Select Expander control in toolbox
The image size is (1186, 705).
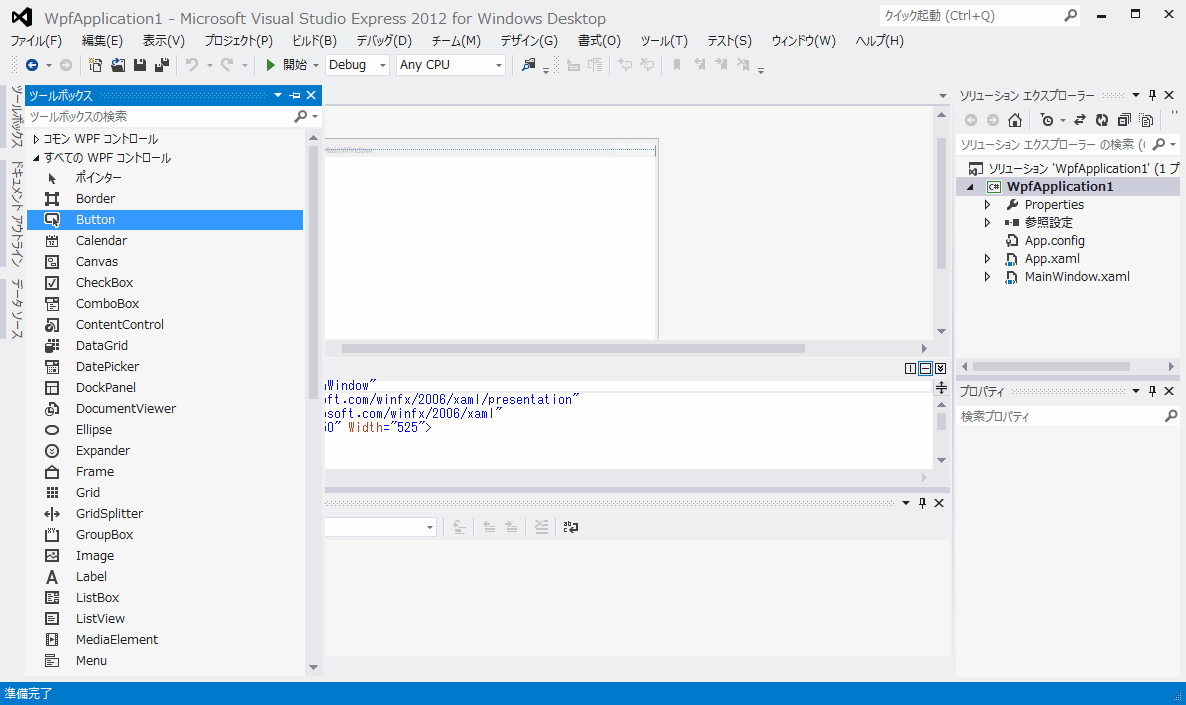(165, 451)
